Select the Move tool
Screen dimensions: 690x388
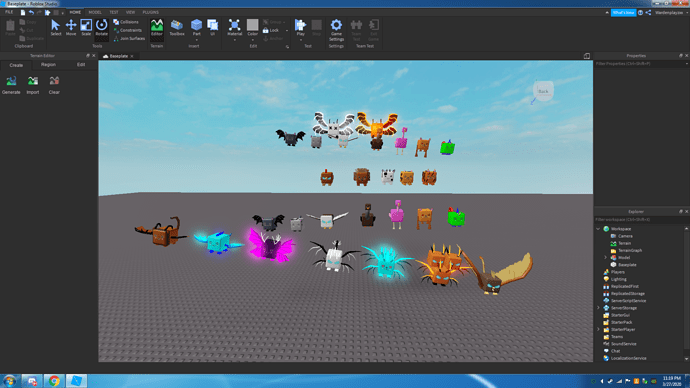tap(71, 27)
